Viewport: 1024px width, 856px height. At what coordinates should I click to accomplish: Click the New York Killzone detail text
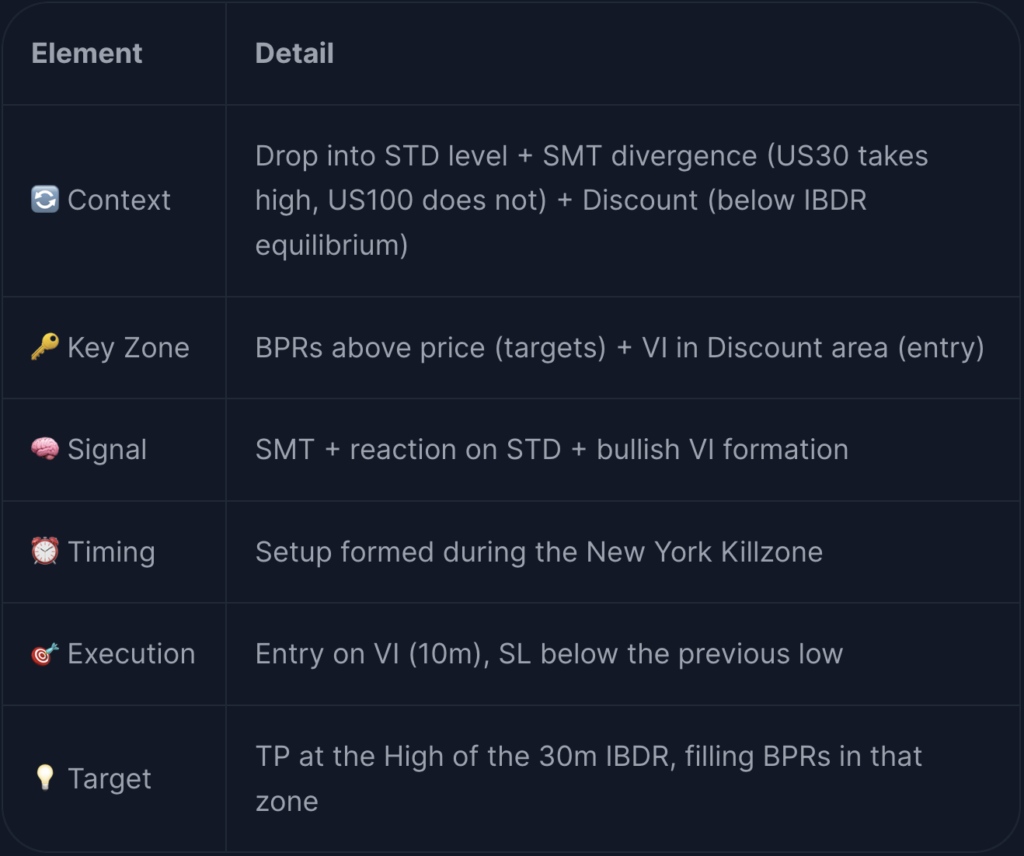tap(539, 552)
